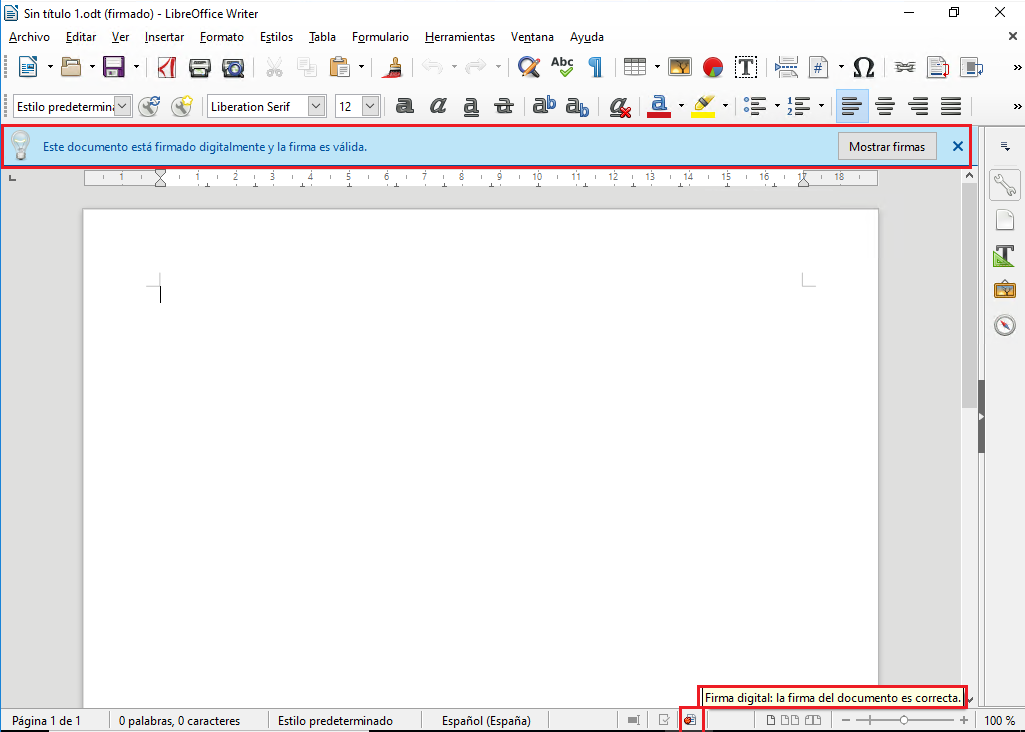
Task: Enable center text alignment
Action: pos(885,106)
